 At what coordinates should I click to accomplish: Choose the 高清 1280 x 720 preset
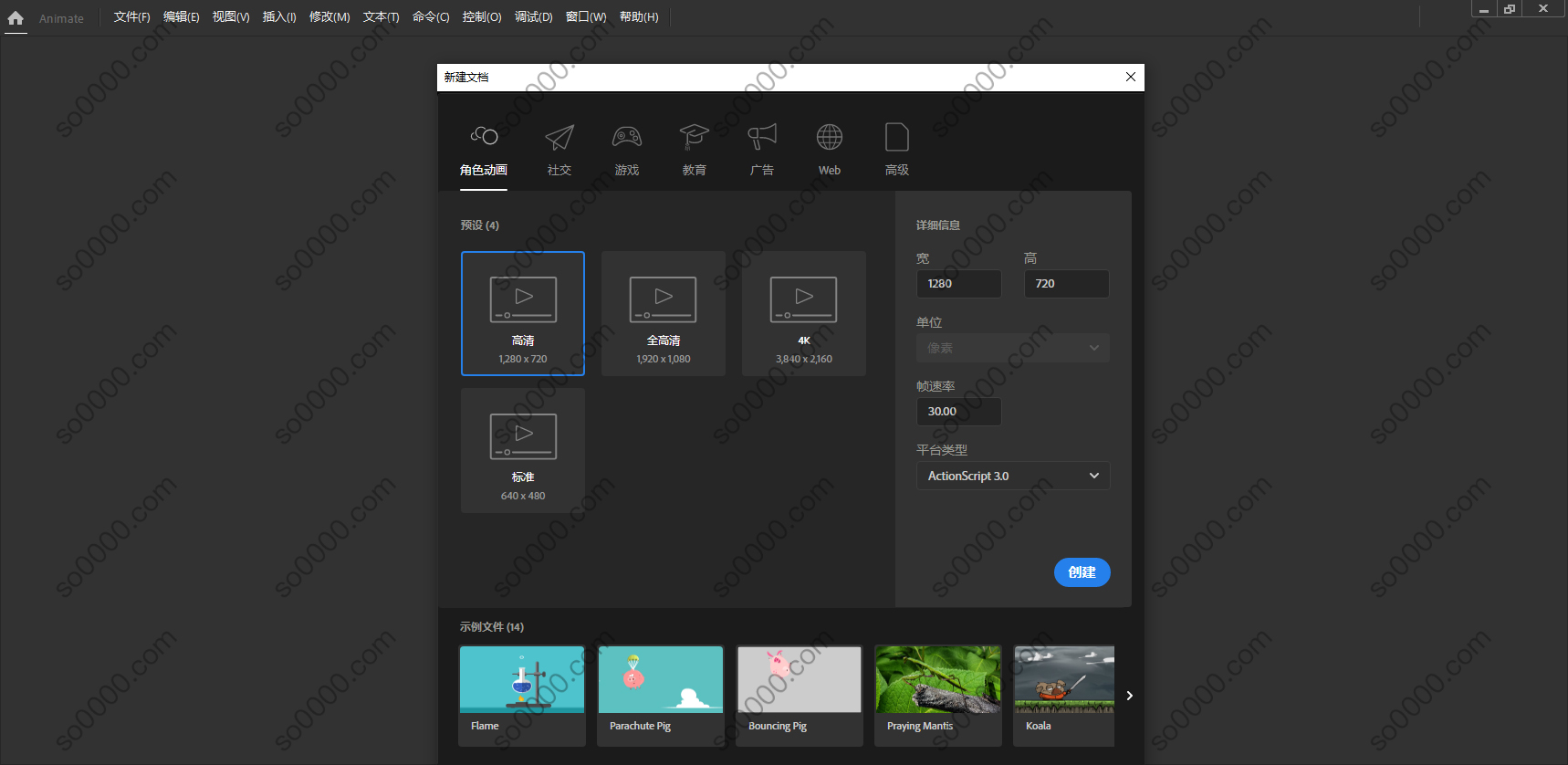pos(523,313)
